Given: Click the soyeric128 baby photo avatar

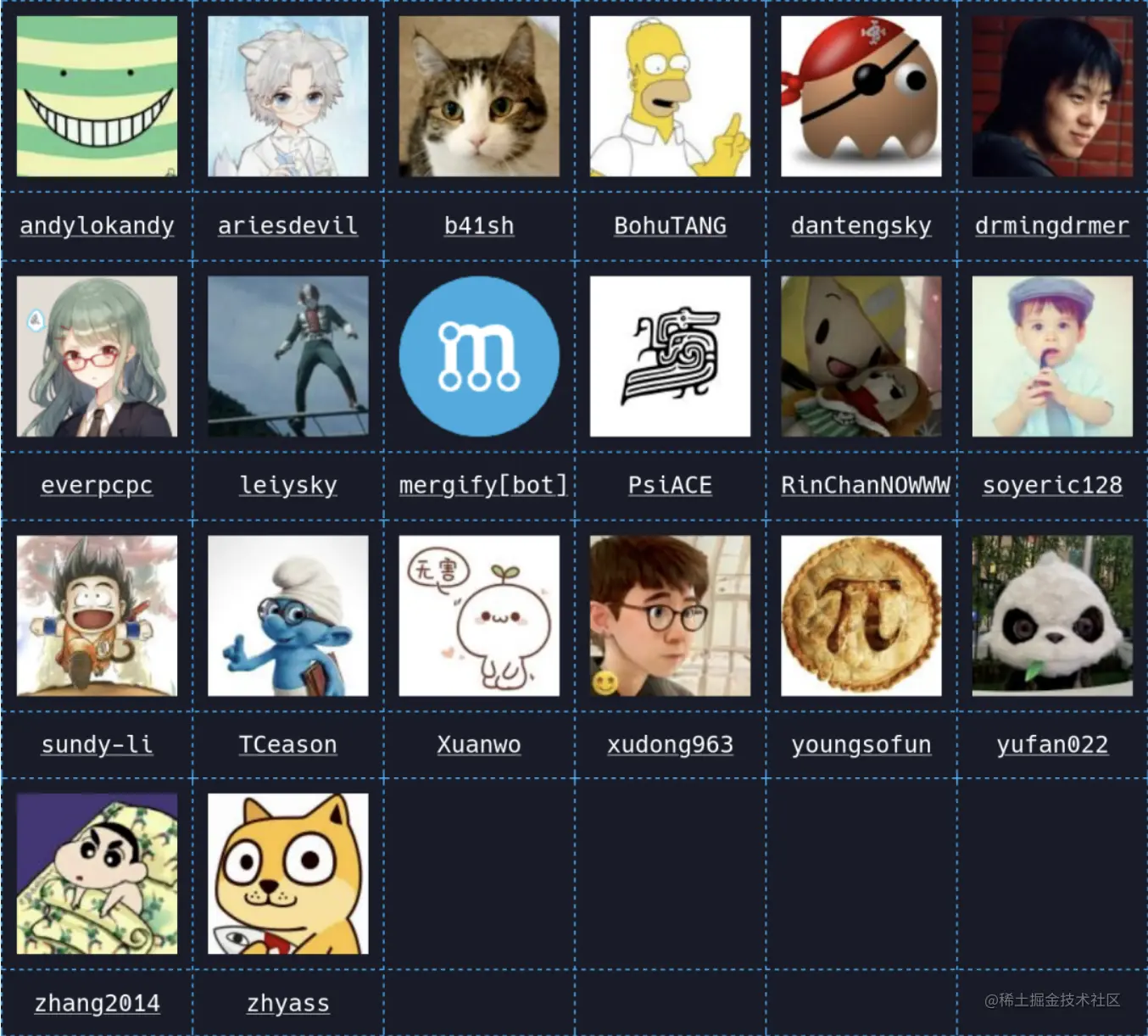Looking at the screenshot, I should 1052,356.
